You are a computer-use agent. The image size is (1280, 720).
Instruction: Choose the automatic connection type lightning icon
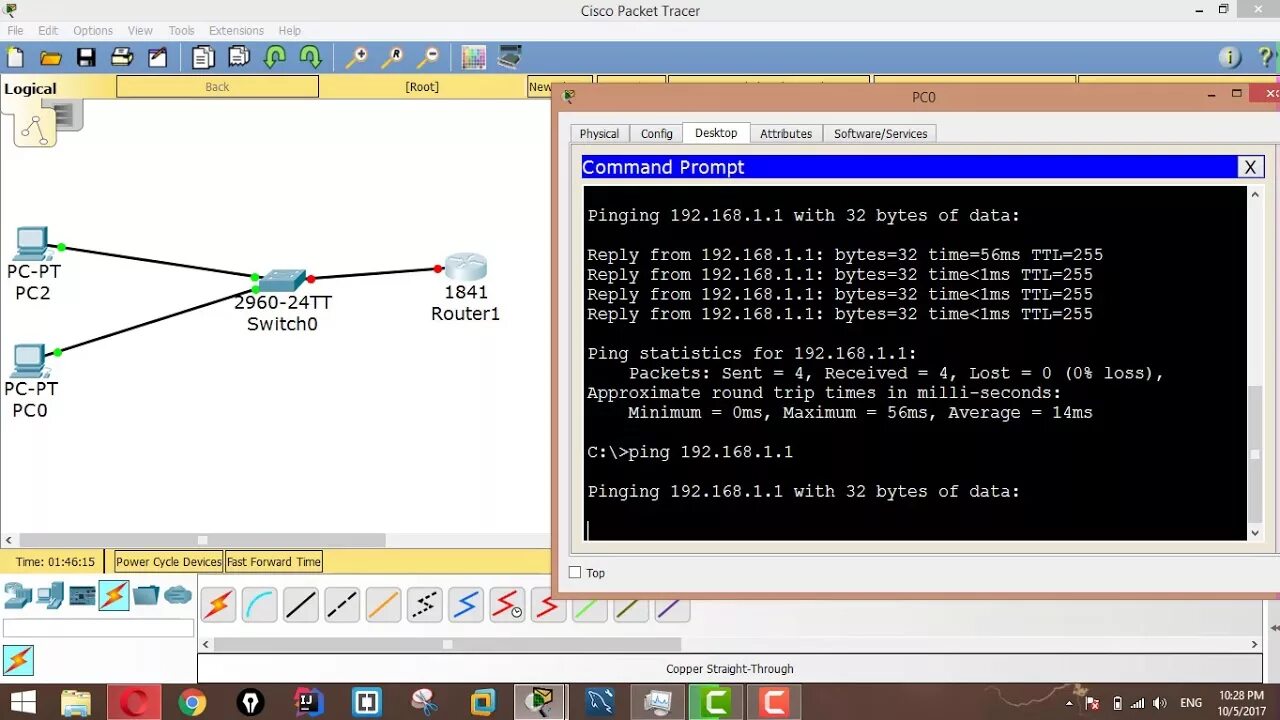[218, 605]
